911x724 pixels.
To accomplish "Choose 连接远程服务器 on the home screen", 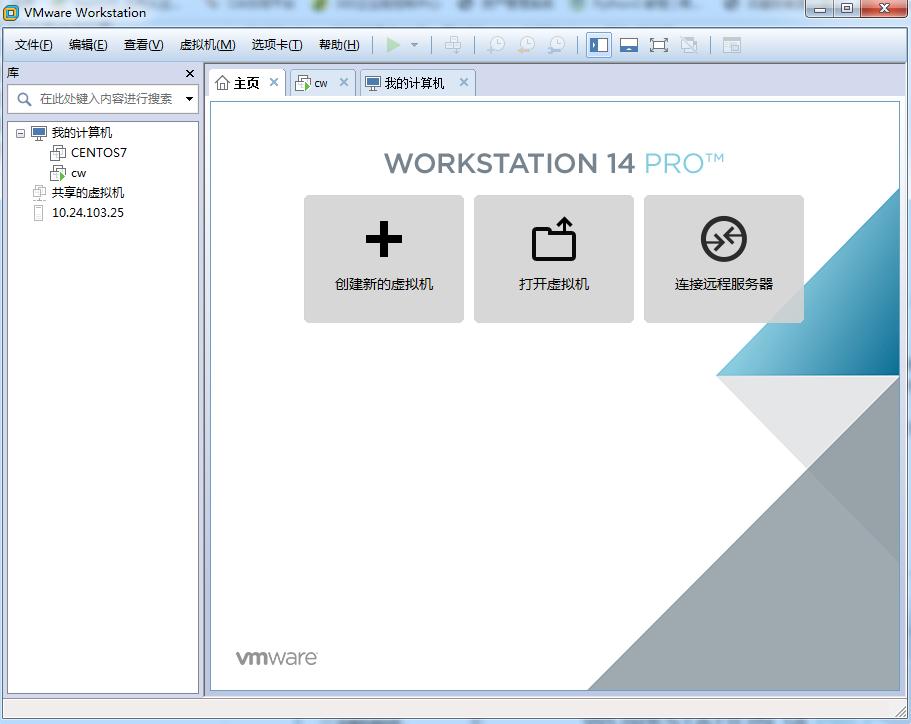I will click(723, 258).
